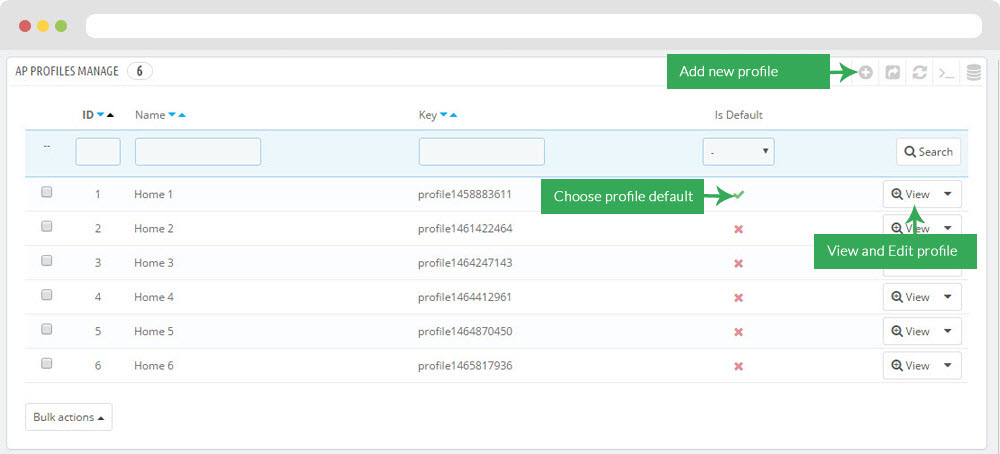Viewport: 1000px width, 454px height.
Task: Click the database export icon
Action: click(973, 72)
